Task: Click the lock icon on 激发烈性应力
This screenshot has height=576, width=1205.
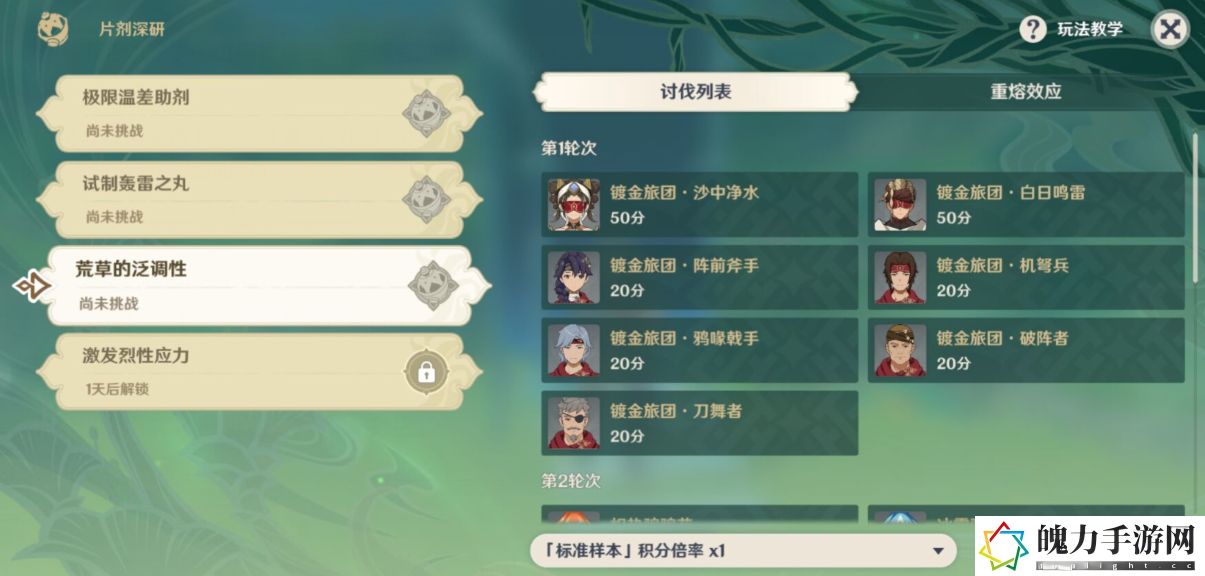Action: 426,373
